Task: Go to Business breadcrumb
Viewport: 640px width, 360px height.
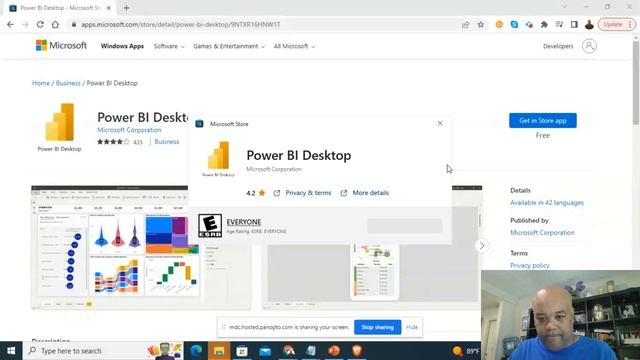Action: 68,83
